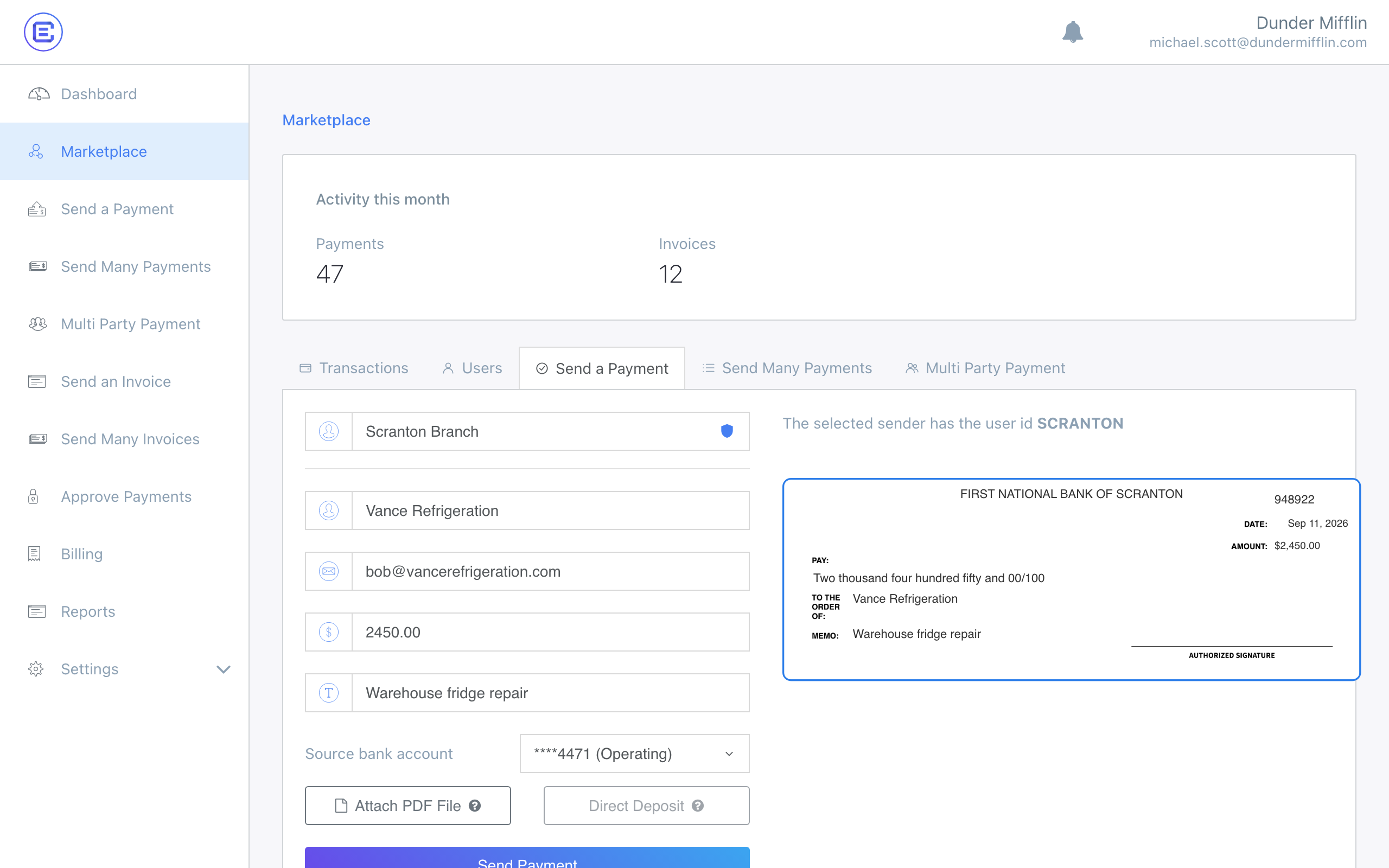The height and width of the screenshot is (868, 1389).
Task: Expand the Settings menu chevron
Action: pyautogui.click(x=224, y=669)
